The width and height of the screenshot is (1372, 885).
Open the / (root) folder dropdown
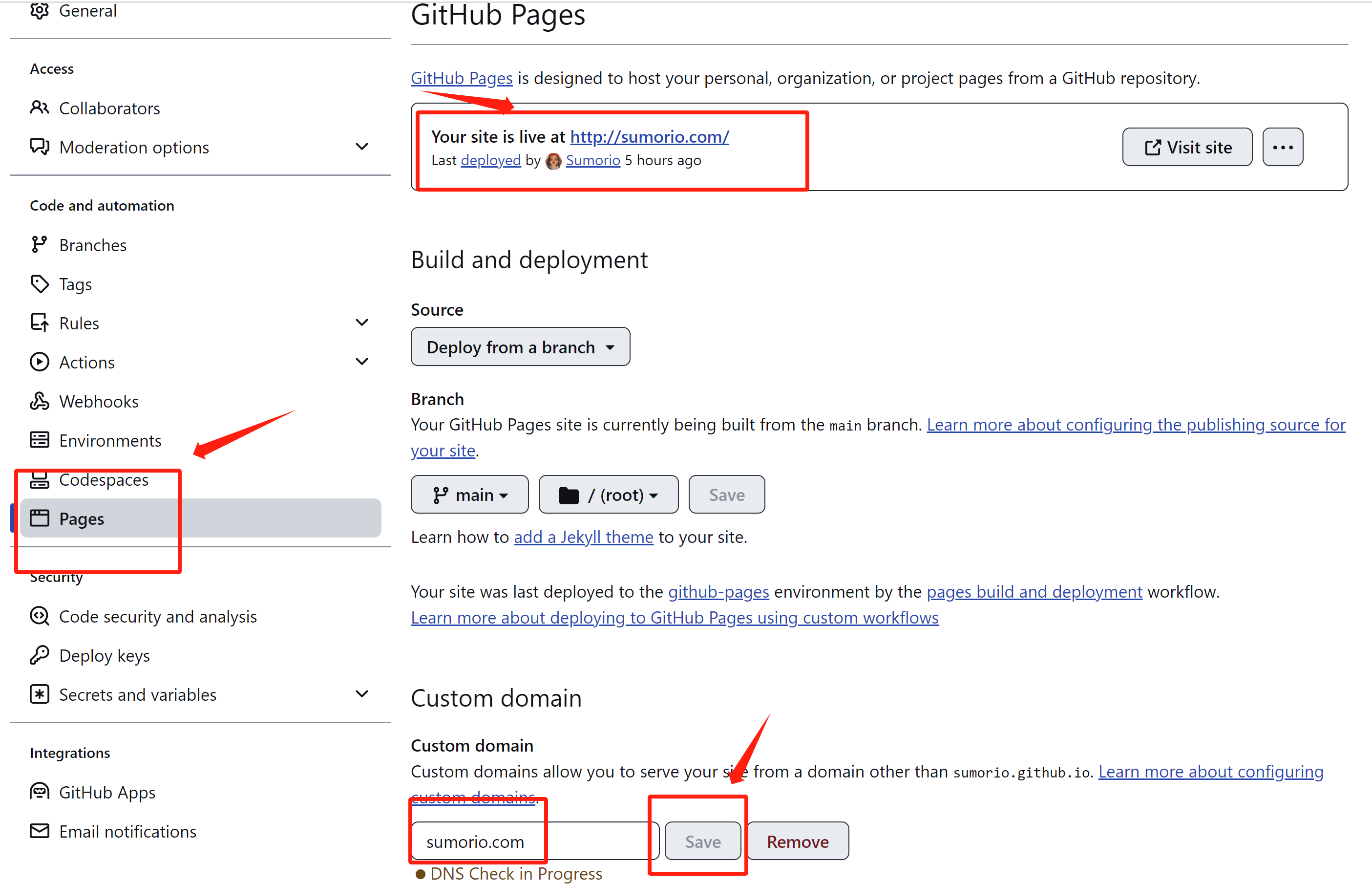(608, 495)
